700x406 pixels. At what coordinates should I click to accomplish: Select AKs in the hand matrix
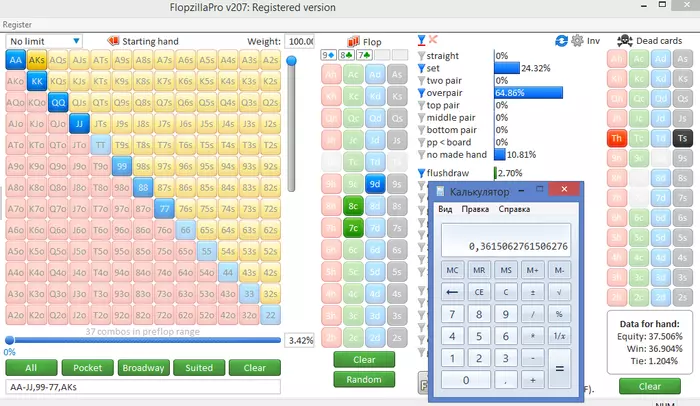(37, 60)
